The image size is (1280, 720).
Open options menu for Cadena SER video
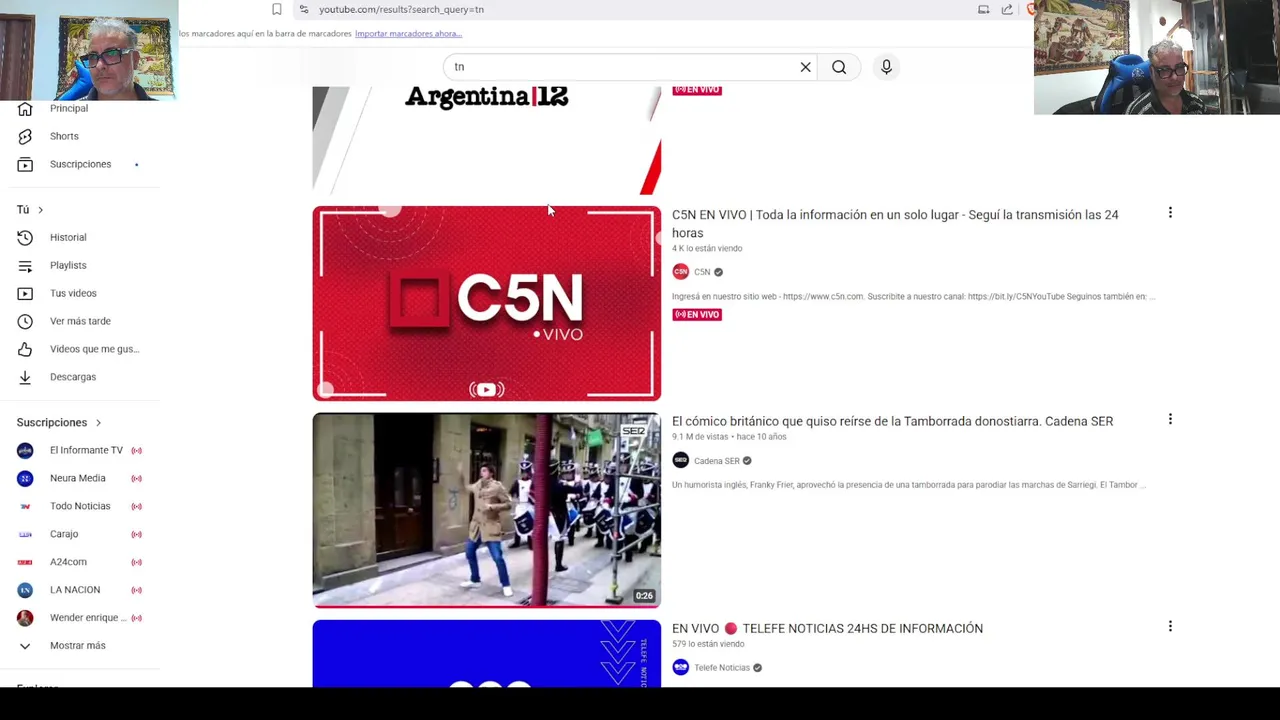coord(1170,419)
